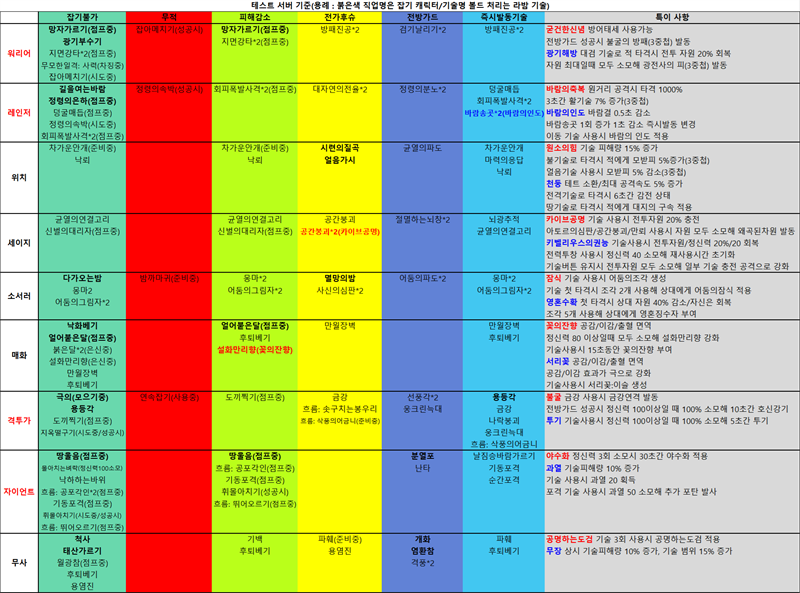Select the 특이 사항 column header
Image resolution: width=800 pixels, height=593 pixels.
[x=669, y=18]
